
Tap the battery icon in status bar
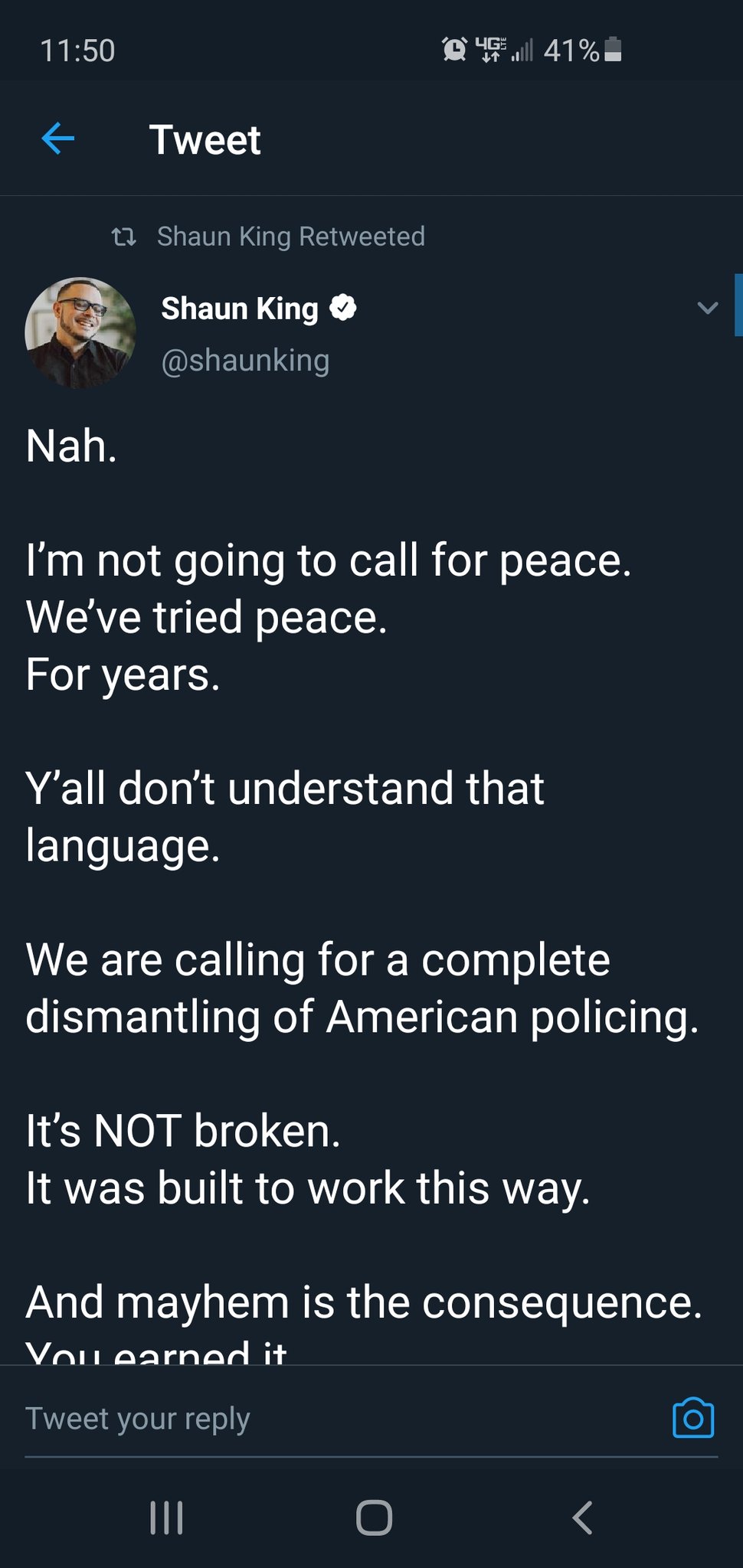pyautogui.click(x=613, y=50)
